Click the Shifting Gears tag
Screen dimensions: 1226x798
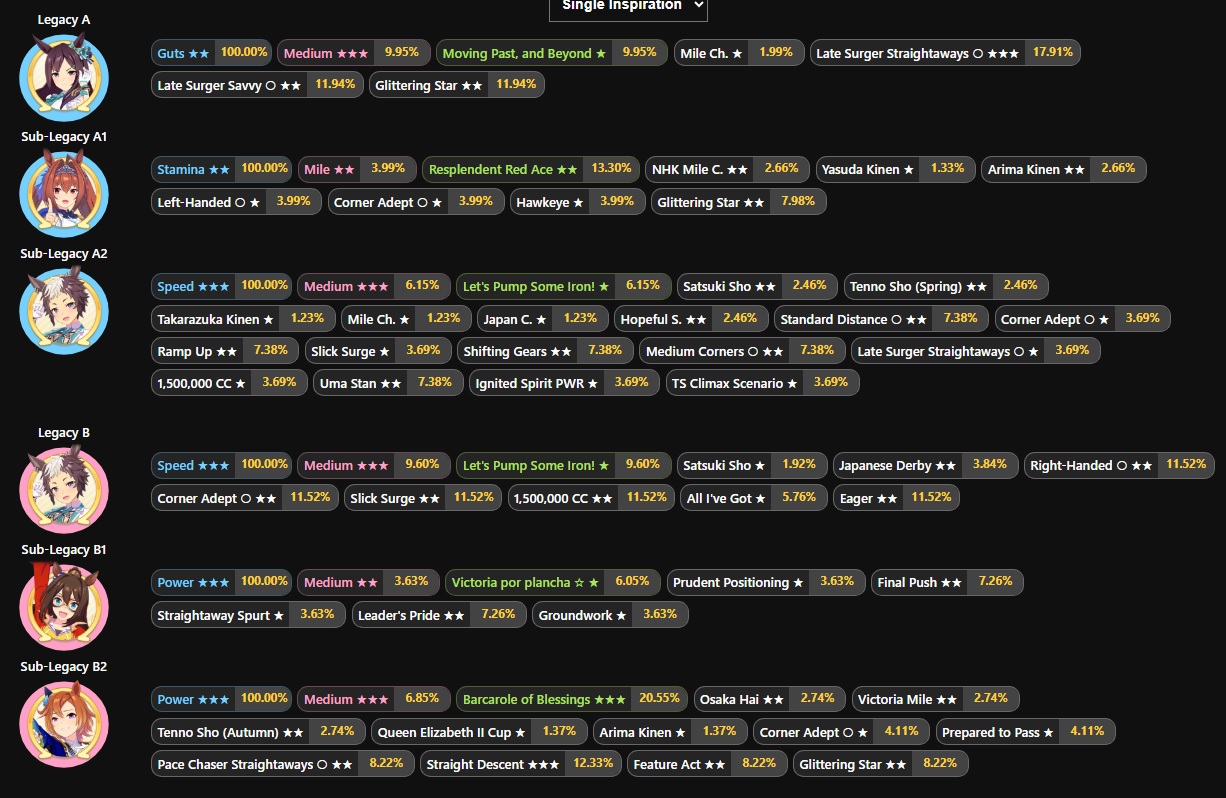click(544, 350)
